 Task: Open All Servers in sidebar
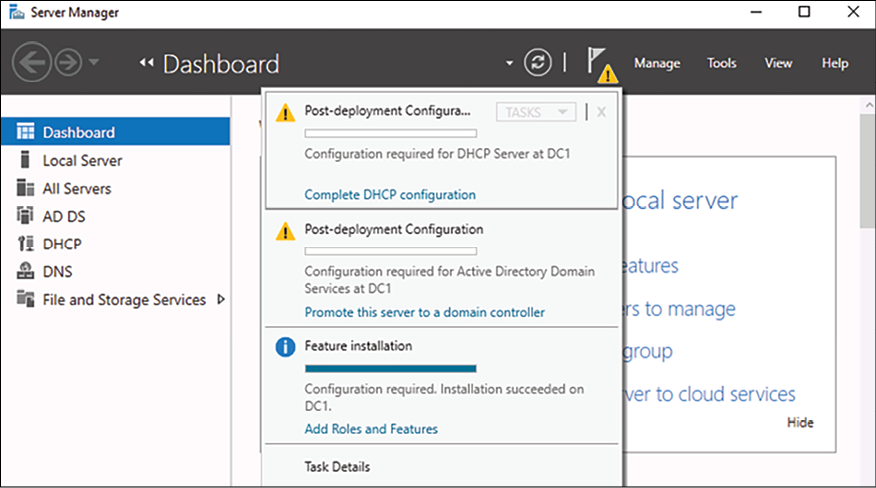pyautogui.click(x=77, y=188)
